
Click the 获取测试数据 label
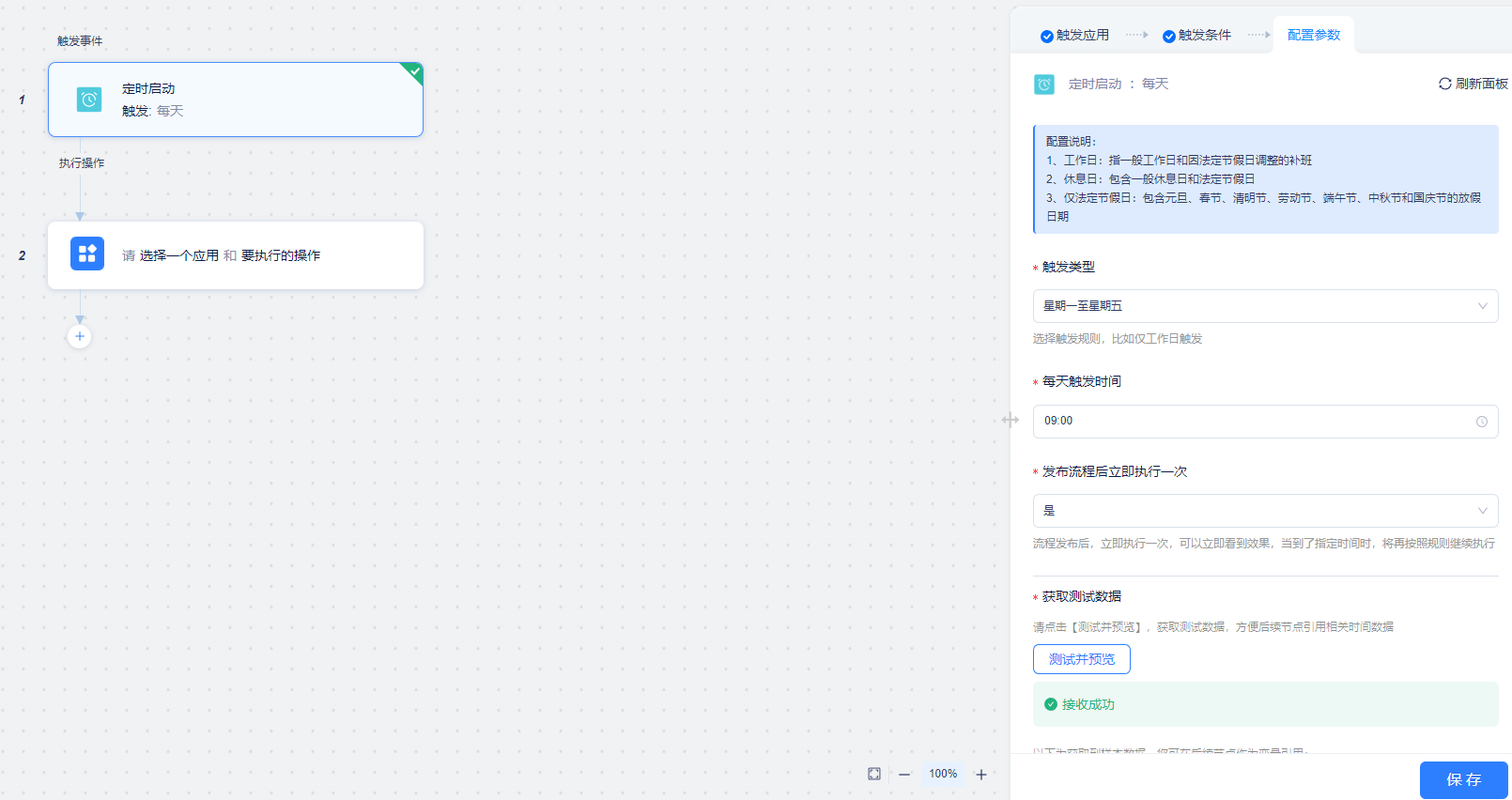point(1082,596)
